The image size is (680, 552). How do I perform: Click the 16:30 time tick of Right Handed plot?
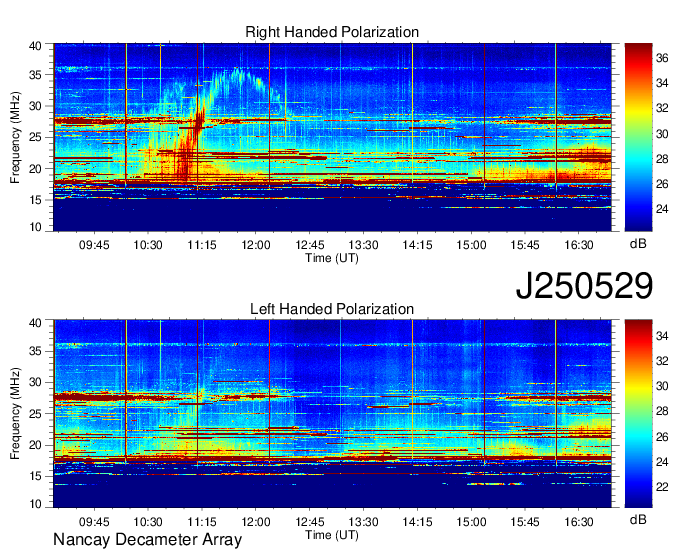[579, 245]
